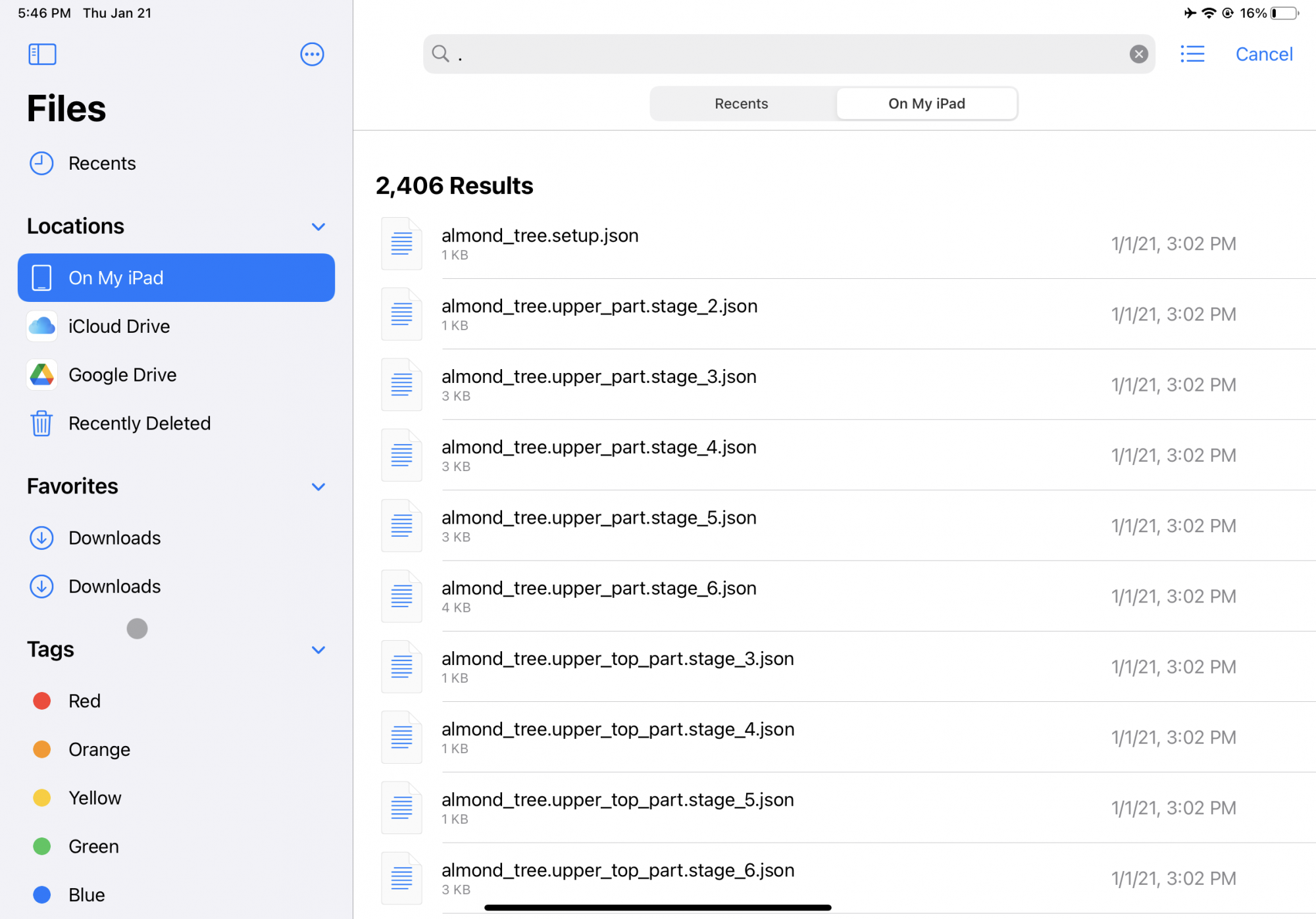This screenshot has width=1316, height=919.
Task: Open Recently Deleted trash
Action: tap(139, 424)
